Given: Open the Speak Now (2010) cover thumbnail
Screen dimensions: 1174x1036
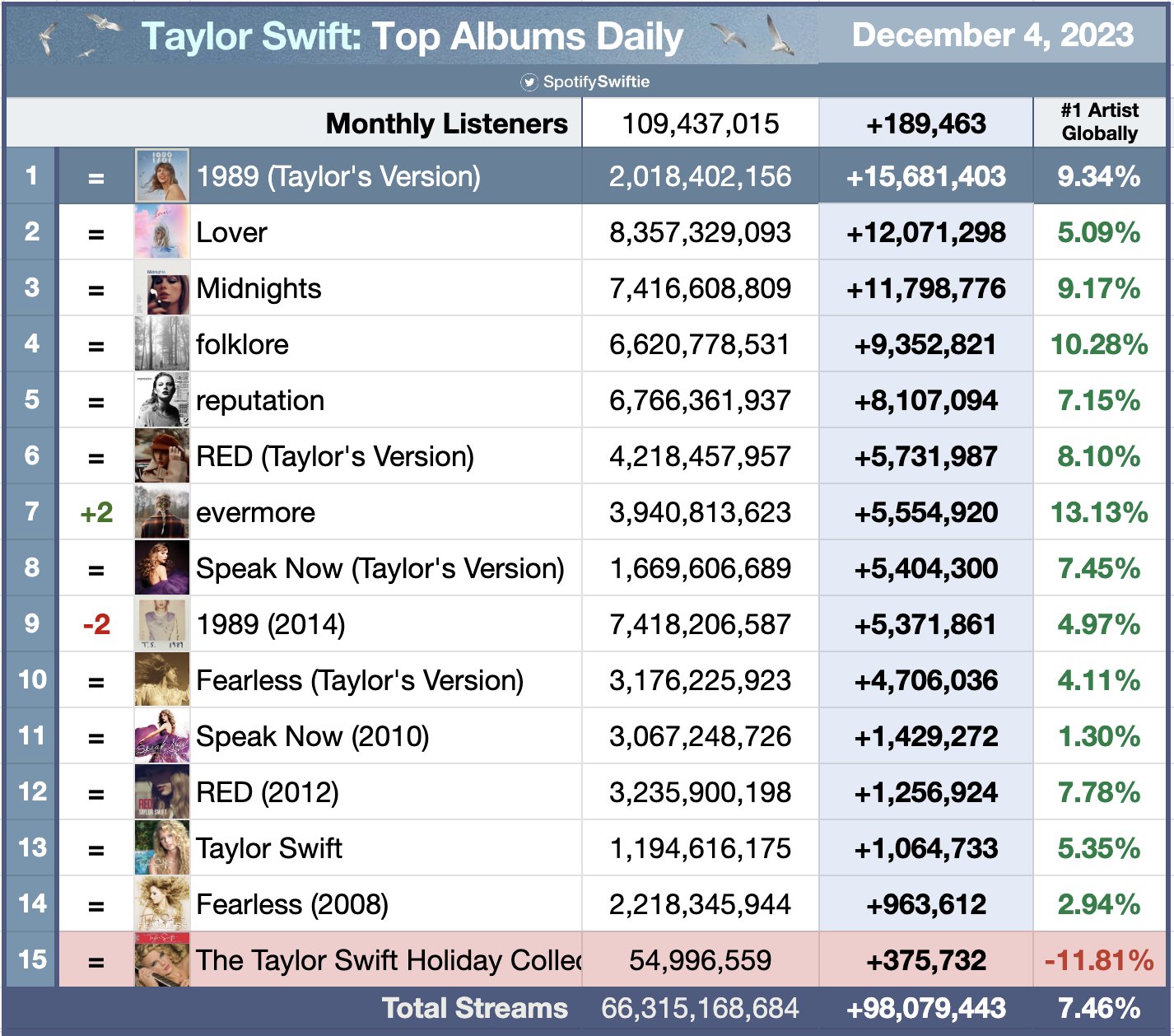Looking at the screenshot, I should pyautogui.click(x=162, y=736).
